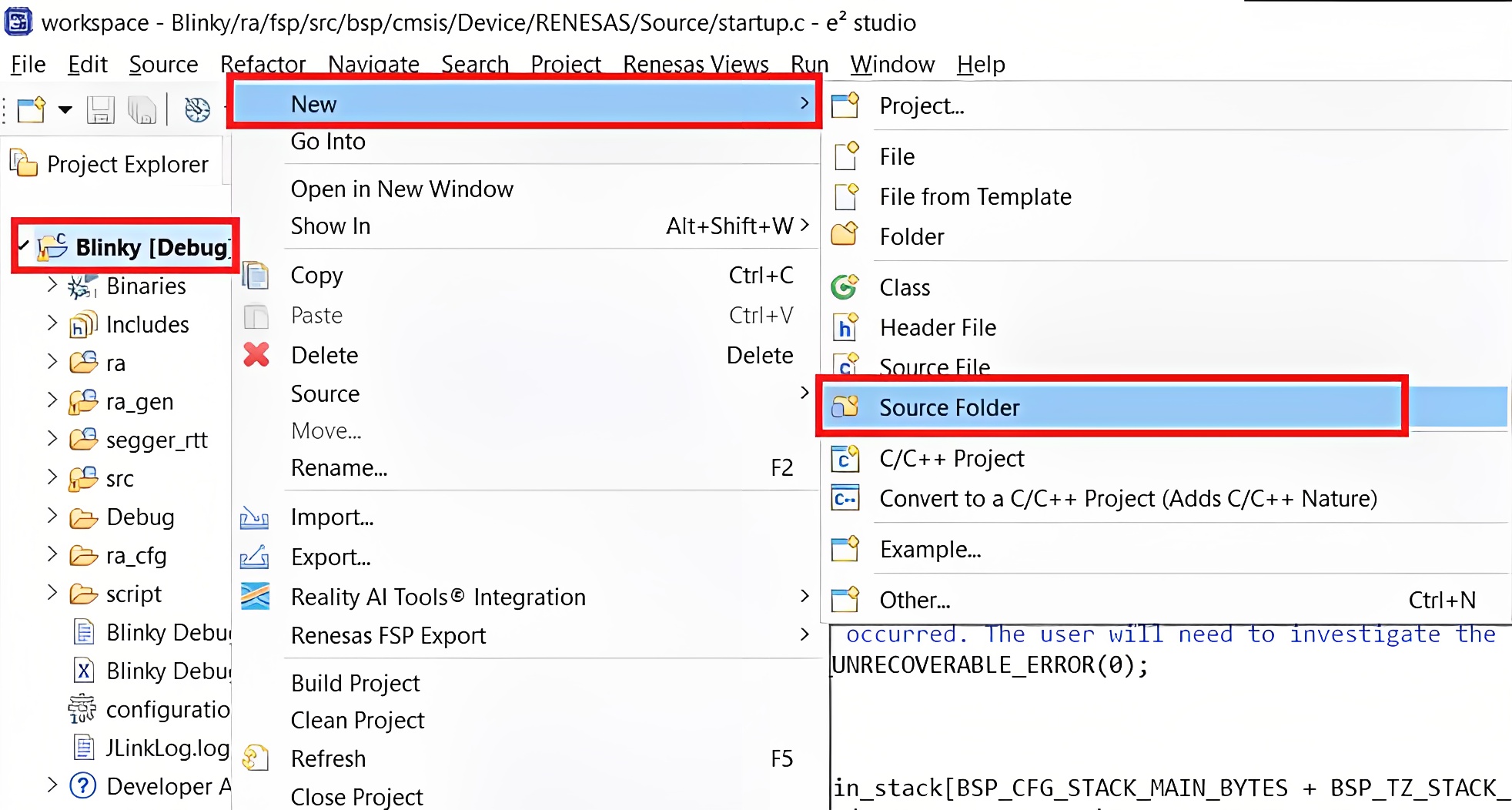Screen dimensions: 1512x810
Task: Click the Class icon in New submenu
Action: (845, 287)
